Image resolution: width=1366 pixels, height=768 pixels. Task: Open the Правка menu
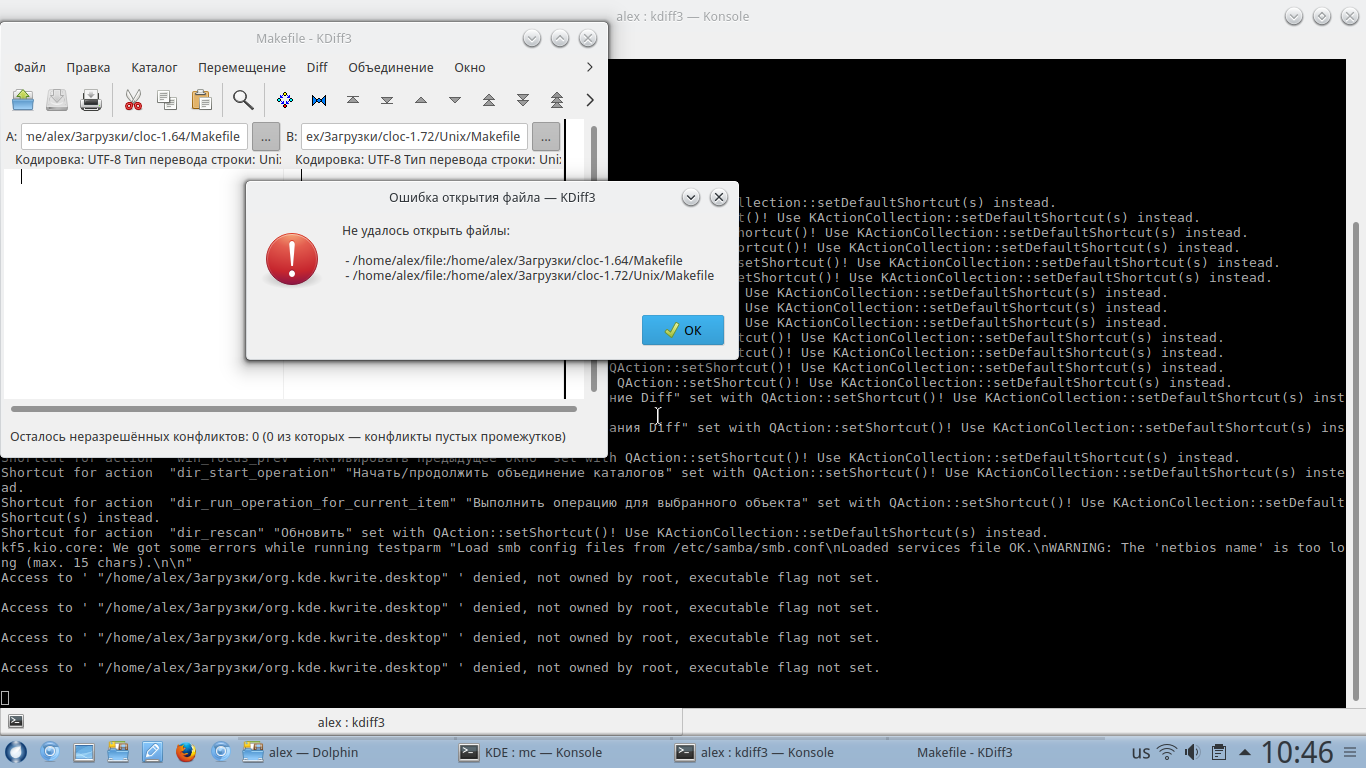[88, 68]
